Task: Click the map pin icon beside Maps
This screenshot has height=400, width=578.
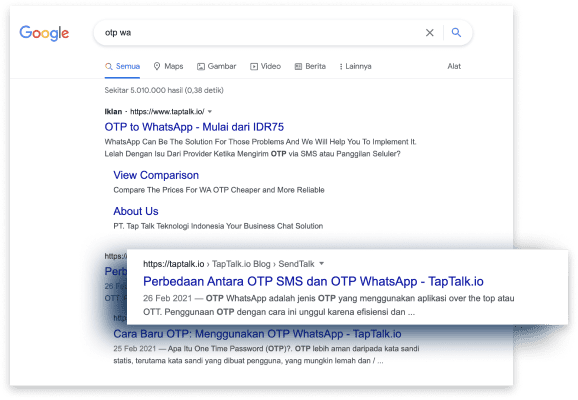Action: pyautogui.click(x=157, y=66)
